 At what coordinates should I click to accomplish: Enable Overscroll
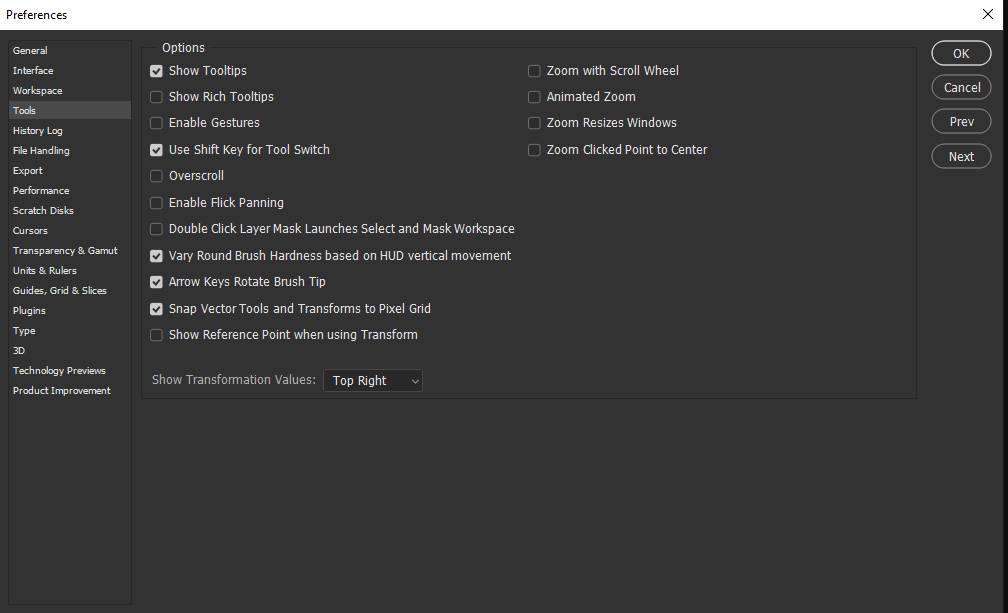[x=156, y=175]
